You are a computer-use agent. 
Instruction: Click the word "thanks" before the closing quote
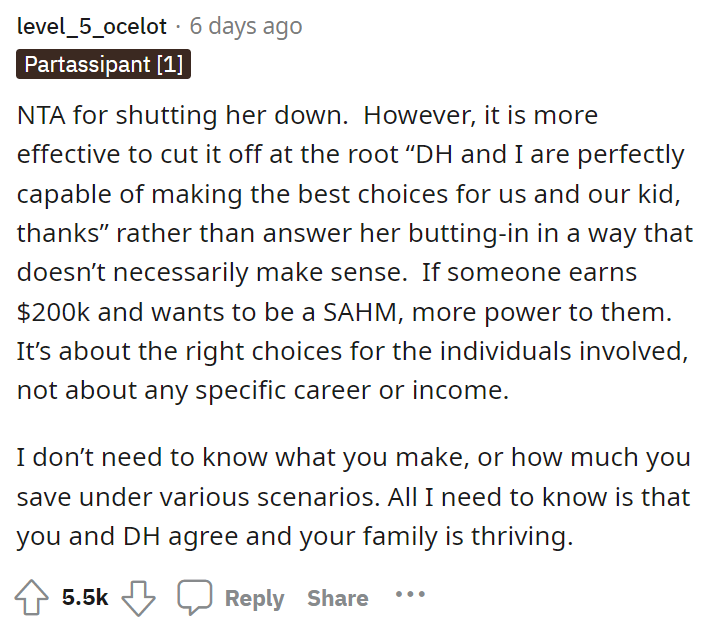[58, 233]
